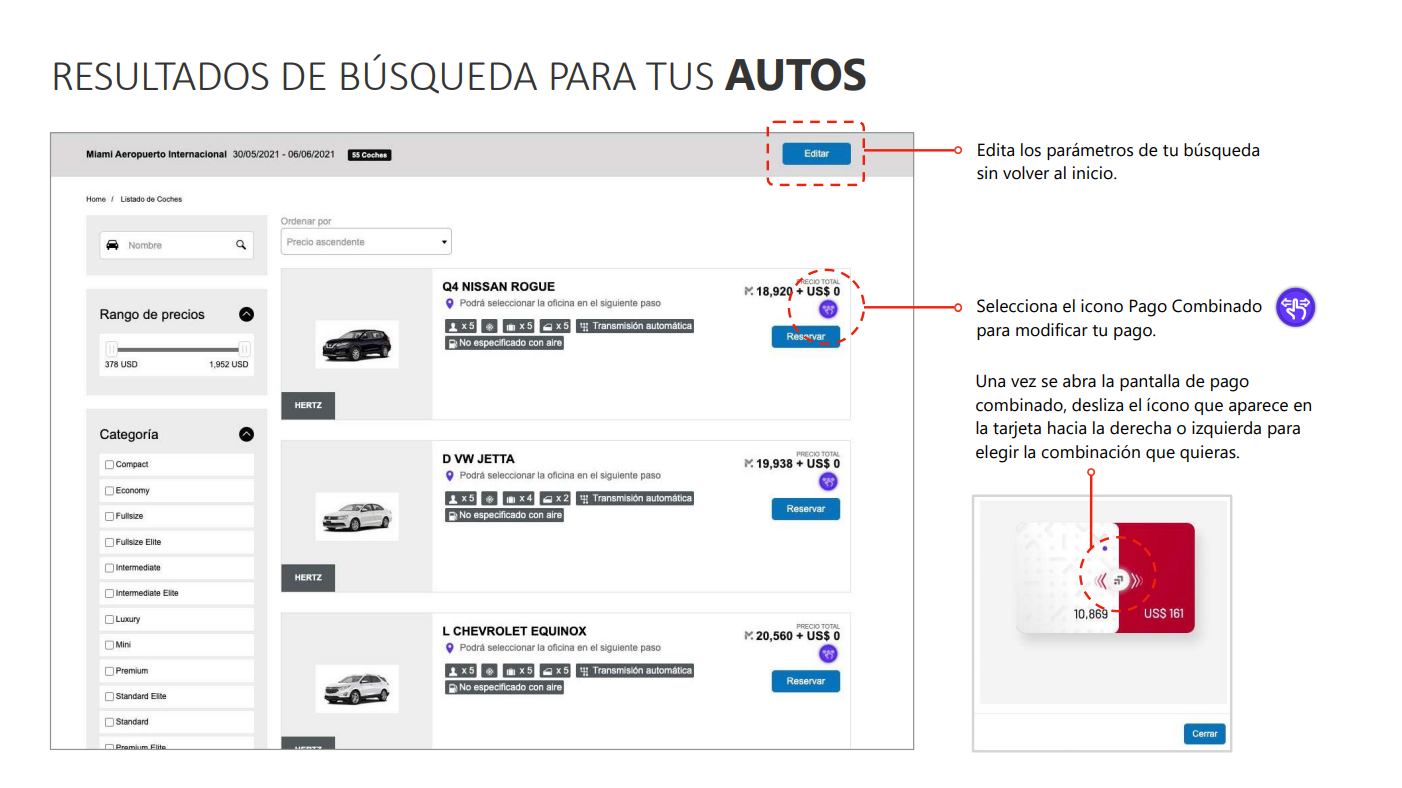1402x788 pixels.
Task: Open the Precio ascendente sort dropdown
Action: 366,242
